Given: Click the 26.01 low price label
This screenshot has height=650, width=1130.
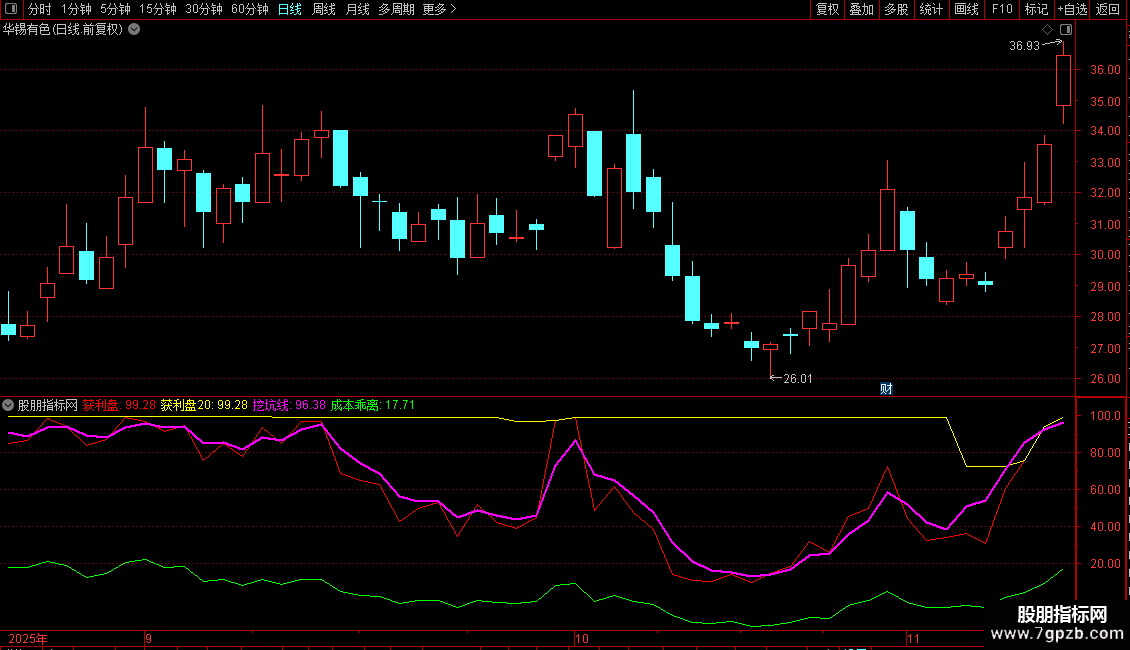Looking at the screenshot, I should (x=798, y=379).
